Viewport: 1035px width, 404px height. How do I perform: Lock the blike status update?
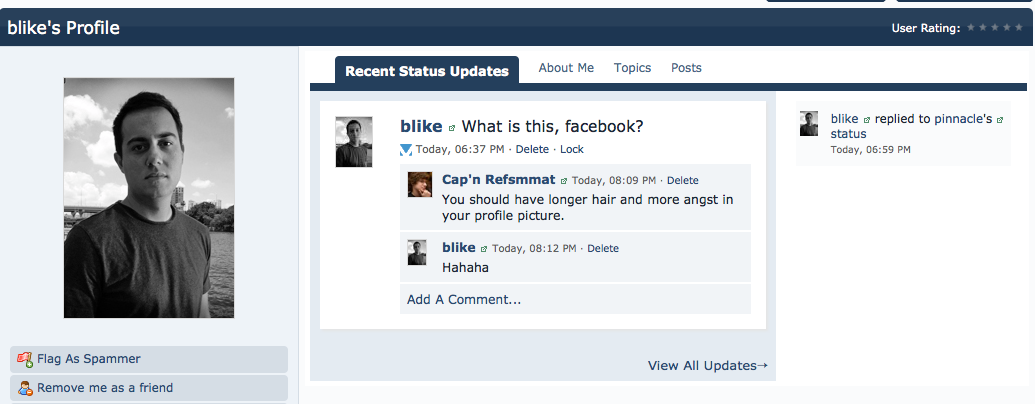coord(572,150)
